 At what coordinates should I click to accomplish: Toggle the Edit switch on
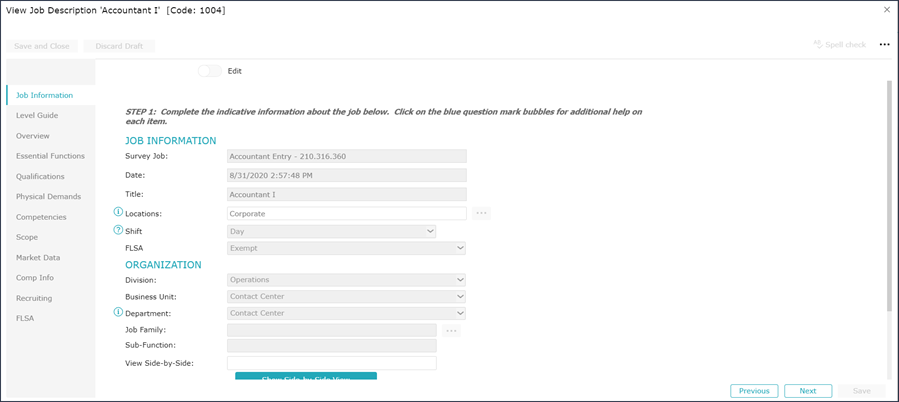[x=210, y=71]
